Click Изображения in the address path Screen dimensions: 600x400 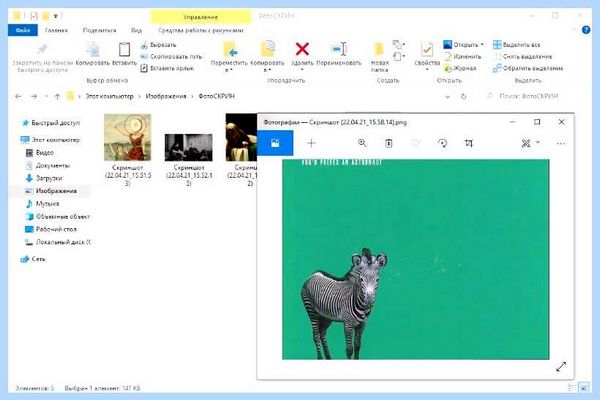166,96
